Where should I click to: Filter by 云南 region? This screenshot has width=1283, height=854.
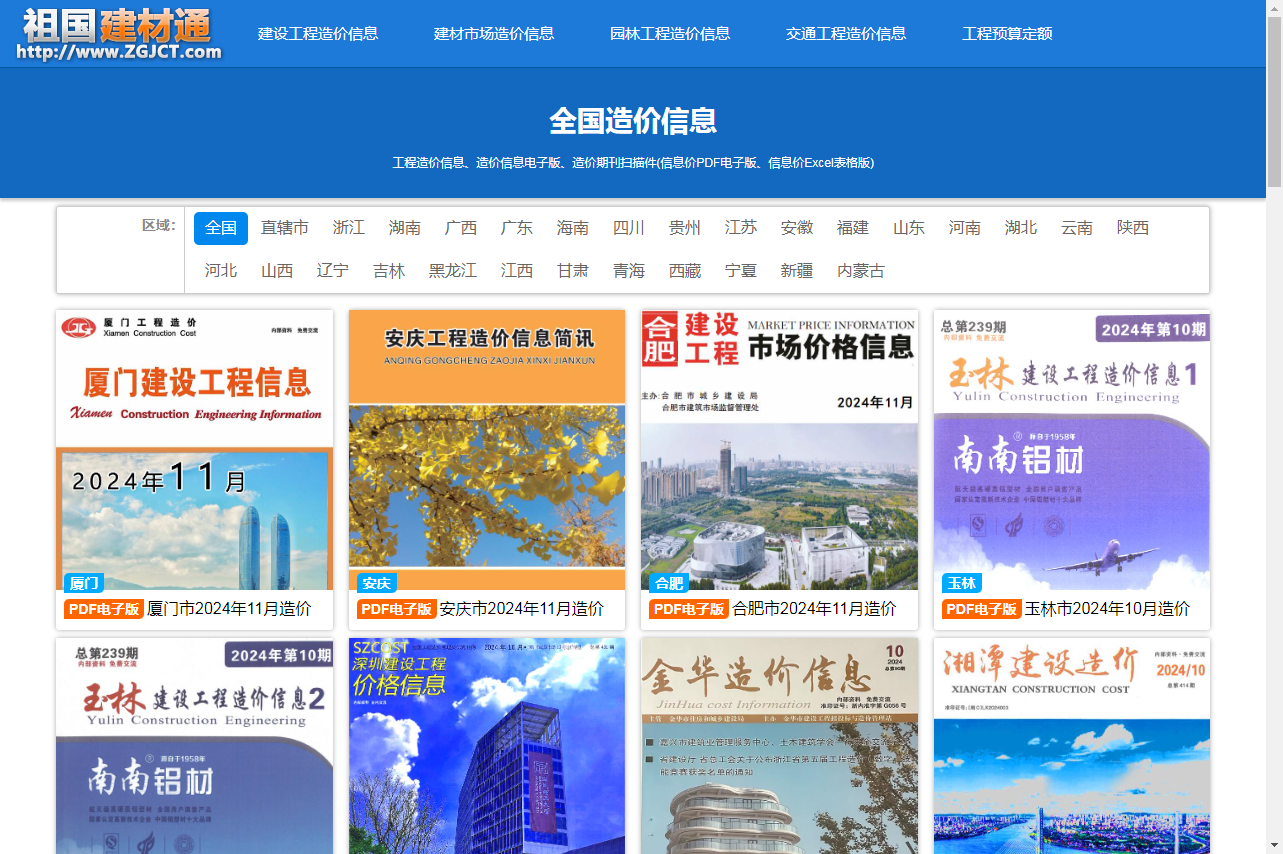1077,228
